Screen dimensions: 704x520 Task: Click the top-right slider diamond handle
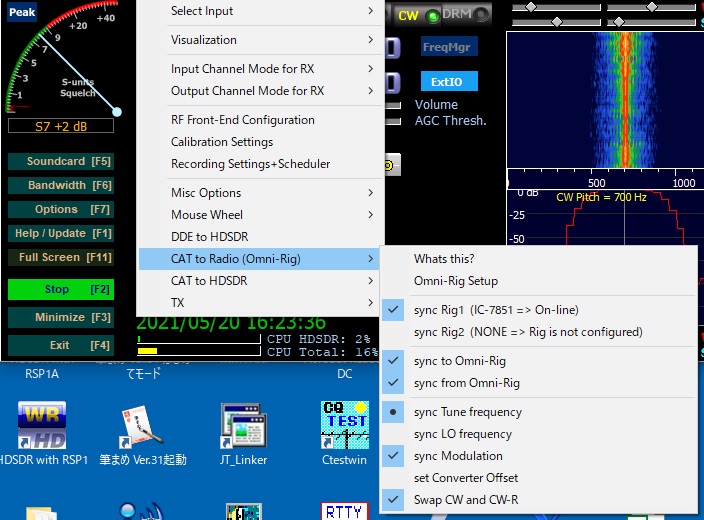pyautogui.click(x=651, y=6)
